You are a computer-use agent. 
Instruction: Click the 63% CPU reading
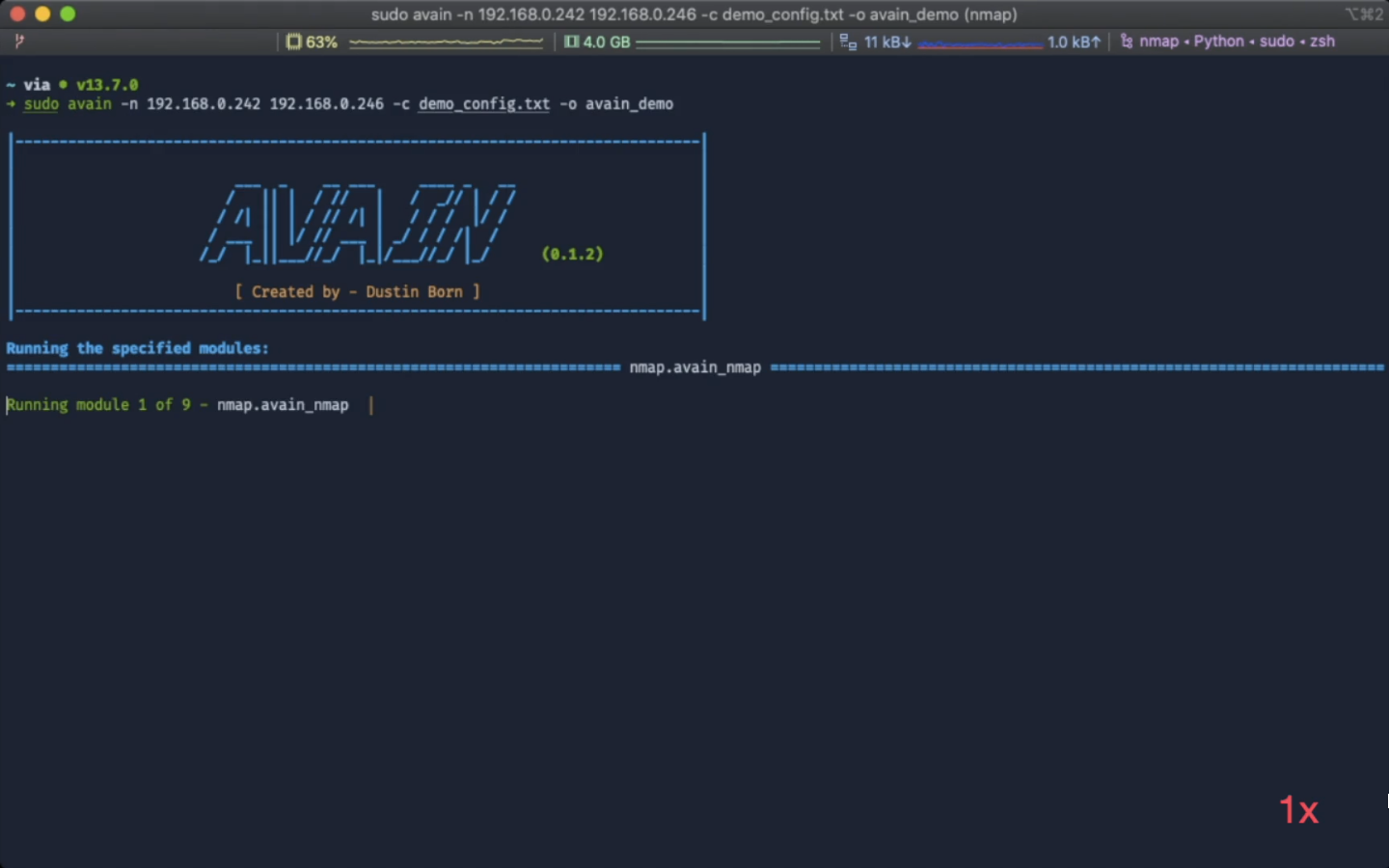(x=321, y=42)
